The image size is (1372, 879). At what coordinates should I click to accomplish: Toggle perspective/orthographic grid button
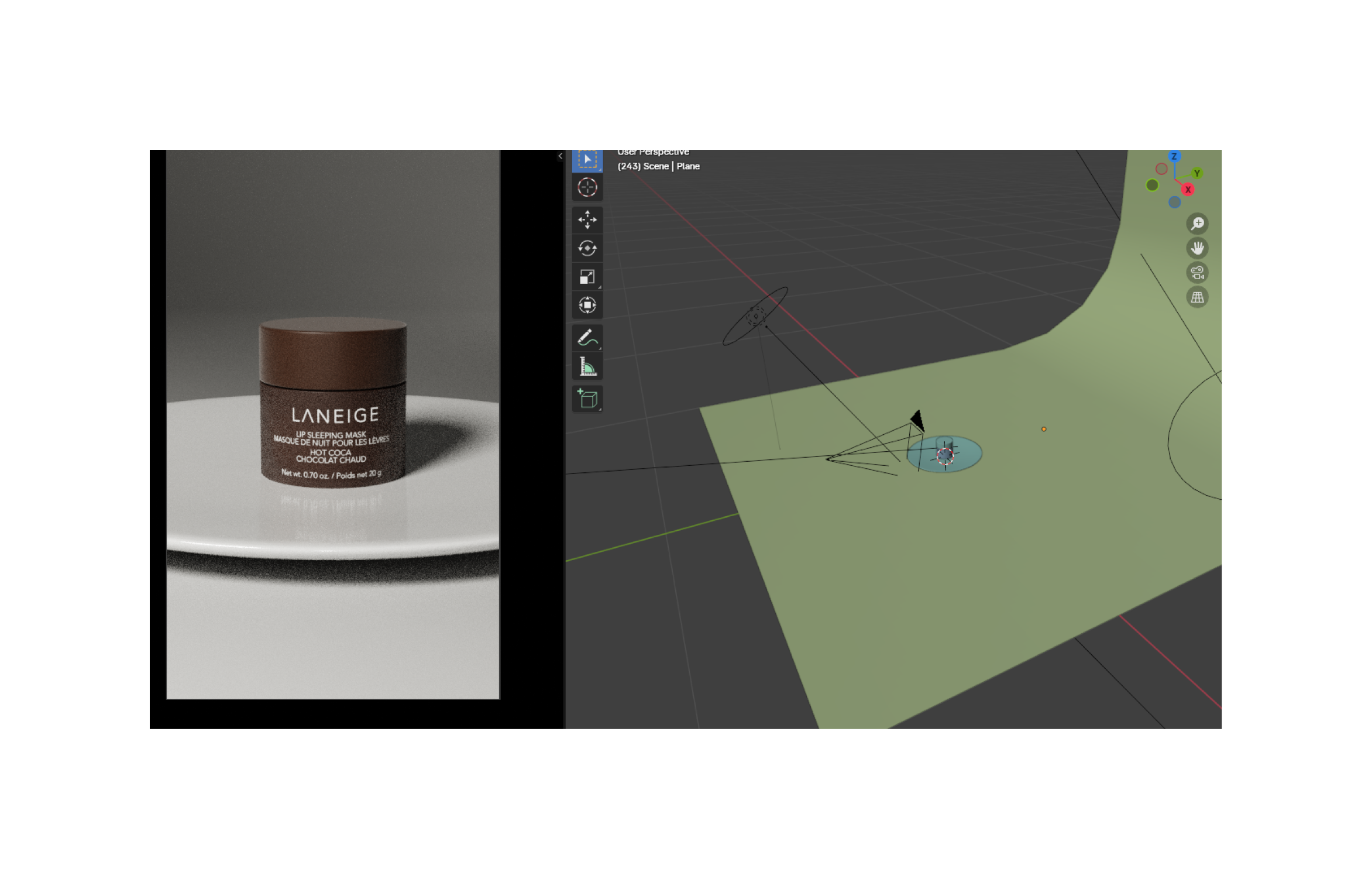pyautogui.click(x=1197, y=297)
